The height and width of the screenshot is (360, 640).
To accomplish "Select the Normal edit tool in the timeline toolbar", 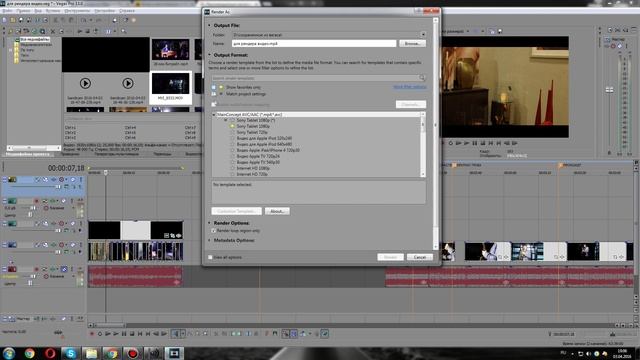I will point(176,334).
